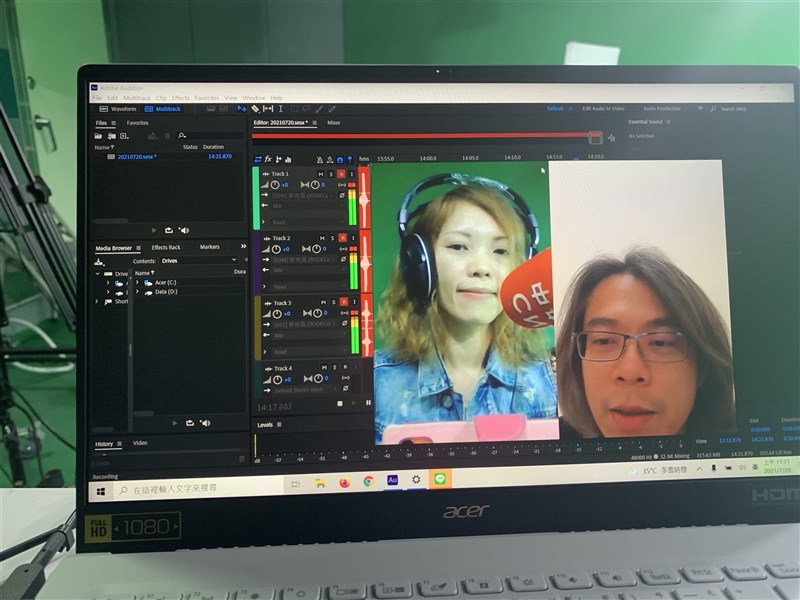This screenshot has width=800, height=600.
Task: Open Track 1 input device dropdown
Action: coord(303,195)
